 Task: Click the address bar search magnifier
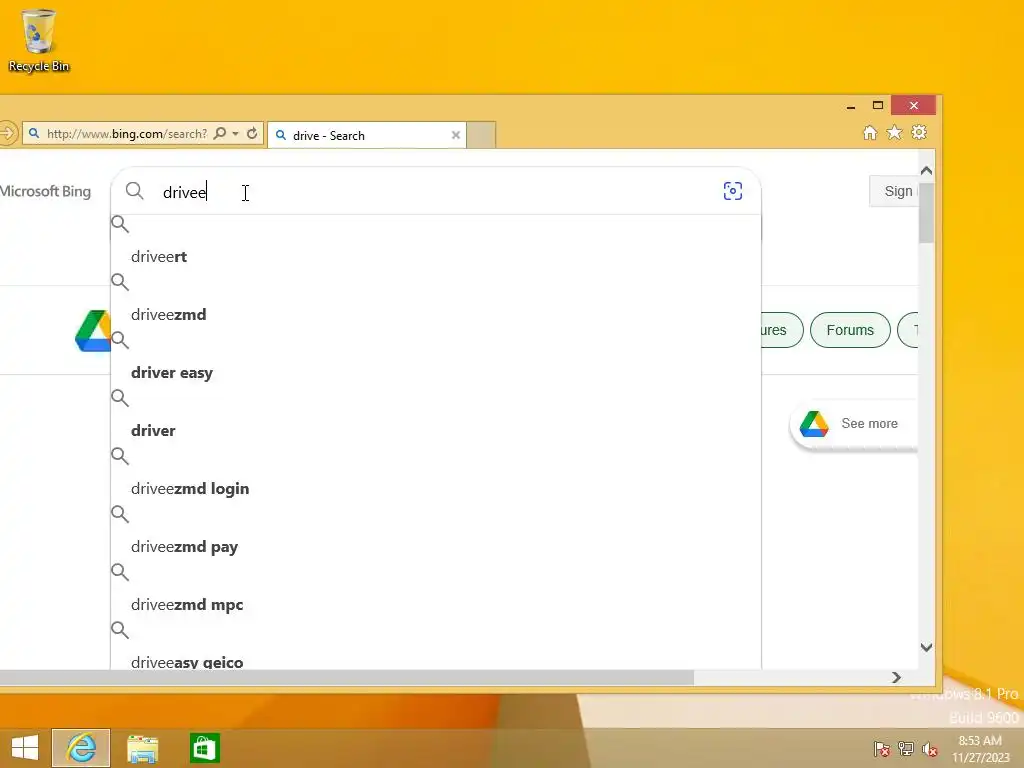(220, 133)
